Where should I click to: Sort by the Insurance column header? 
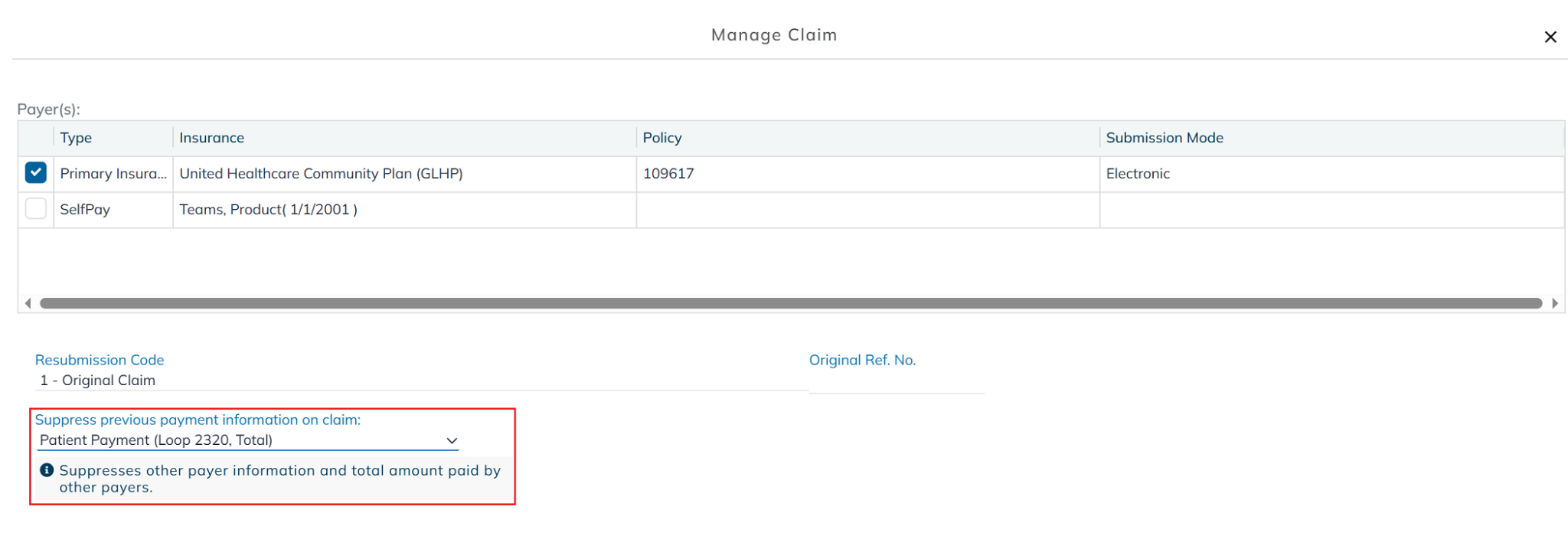(x=212, y=138)
